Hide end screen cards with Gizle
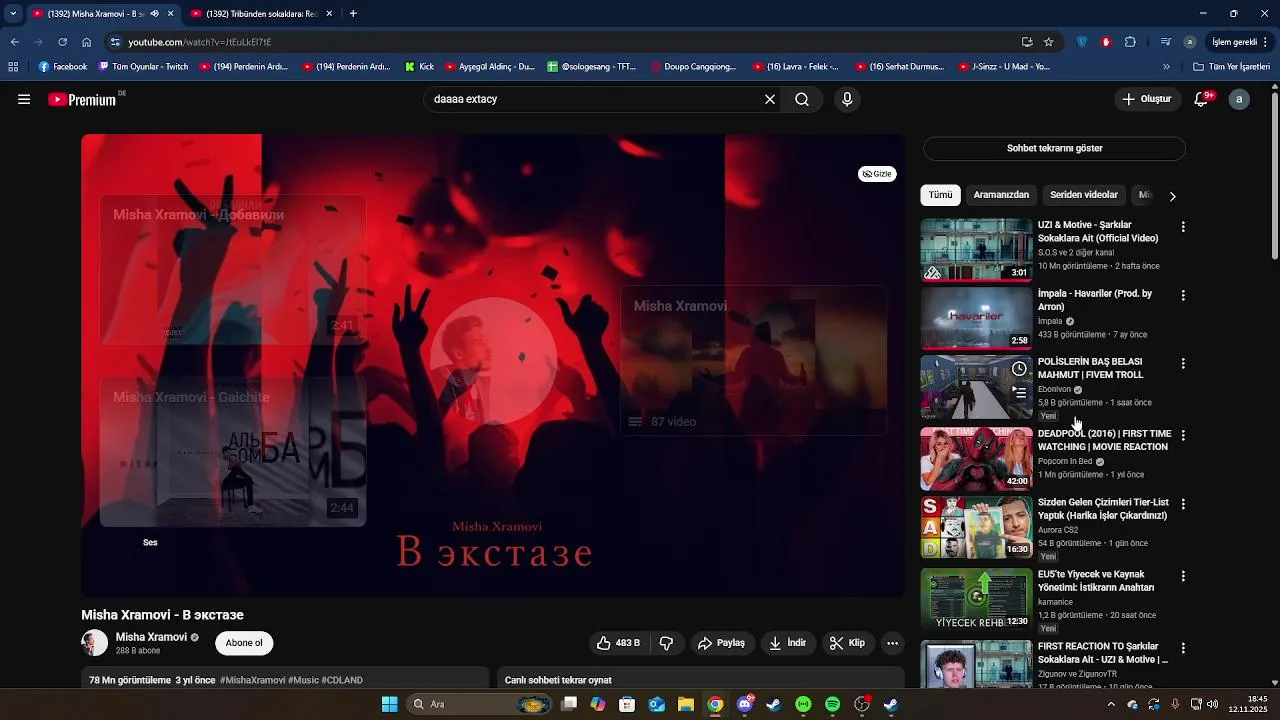 pos(877,174)
